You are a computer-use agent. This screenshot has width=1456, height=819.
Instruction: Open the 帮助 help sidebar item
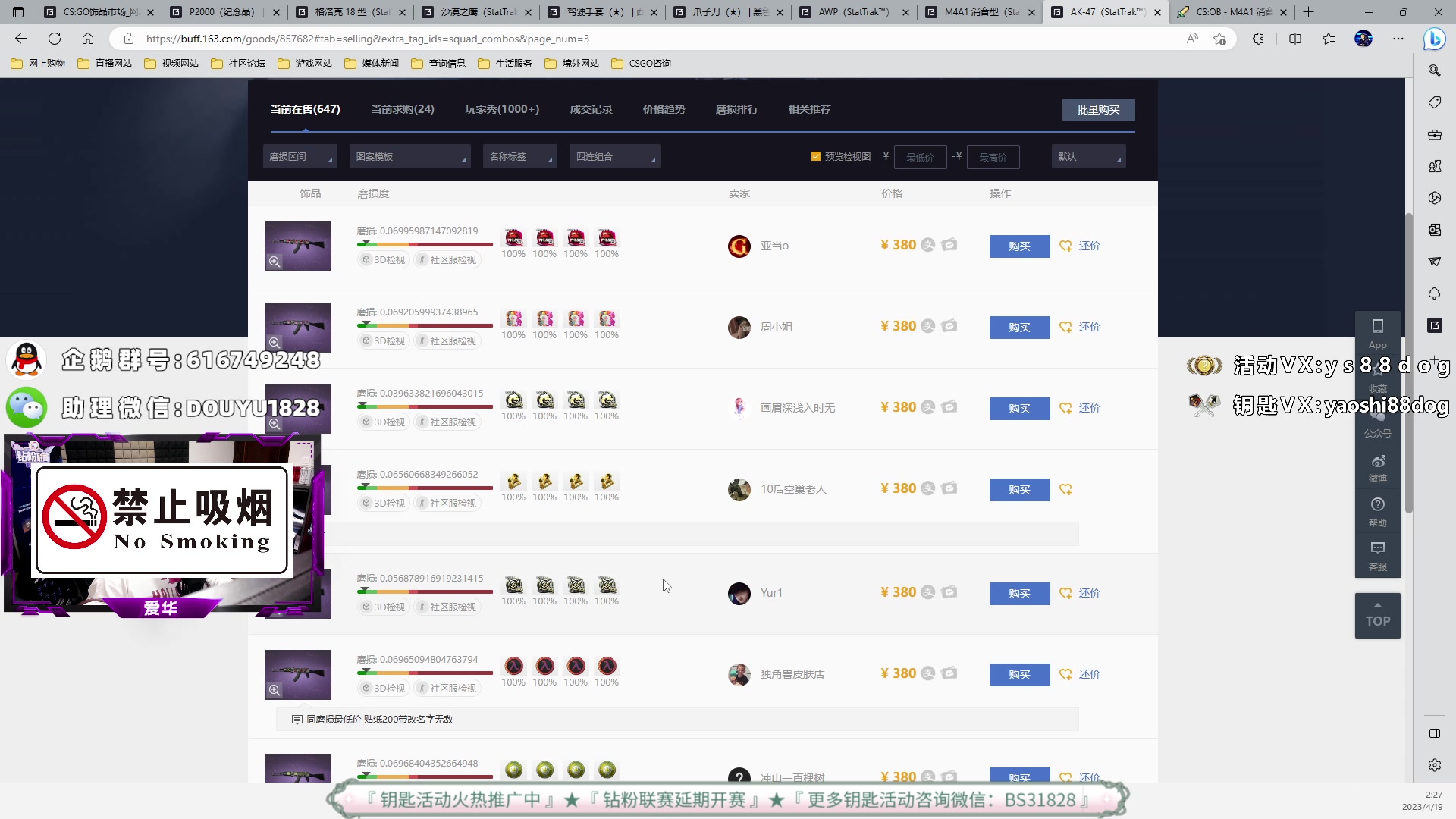pos(1377,512)
